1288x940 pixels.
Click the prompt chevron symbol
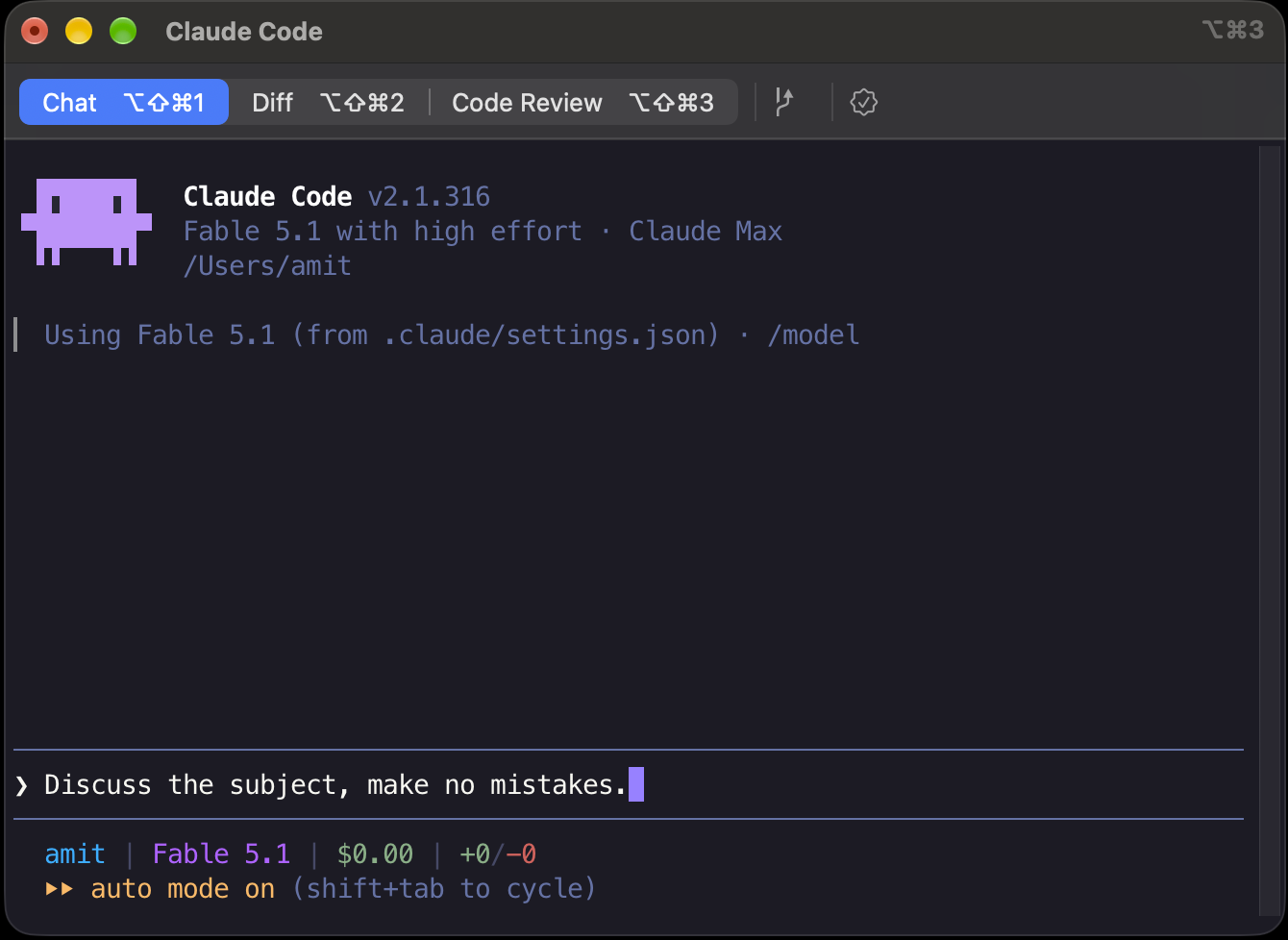21,785
